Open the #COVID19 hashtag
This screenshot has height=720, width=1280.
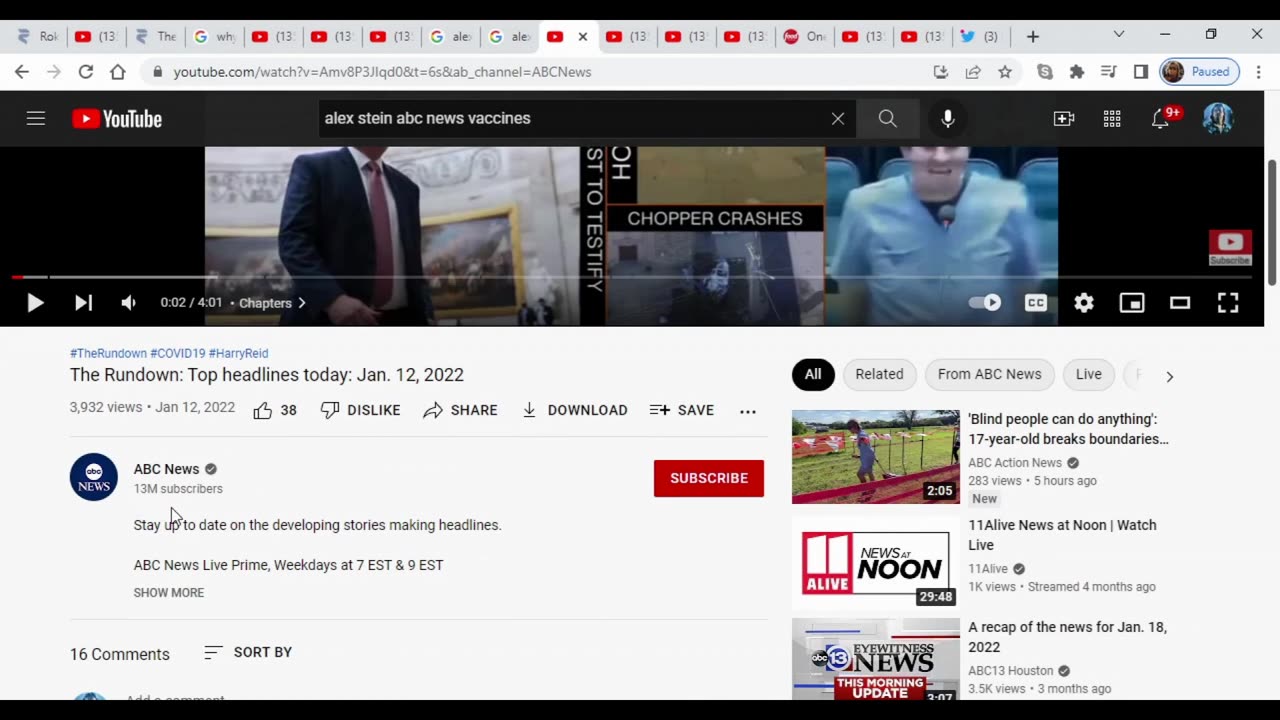coord(178,353)
